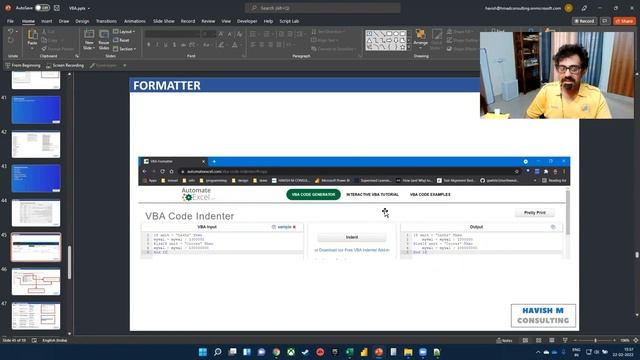Screen dimensions: 640x360
Task: Click the Search box in title bar
Action: [x=322, y=8]
